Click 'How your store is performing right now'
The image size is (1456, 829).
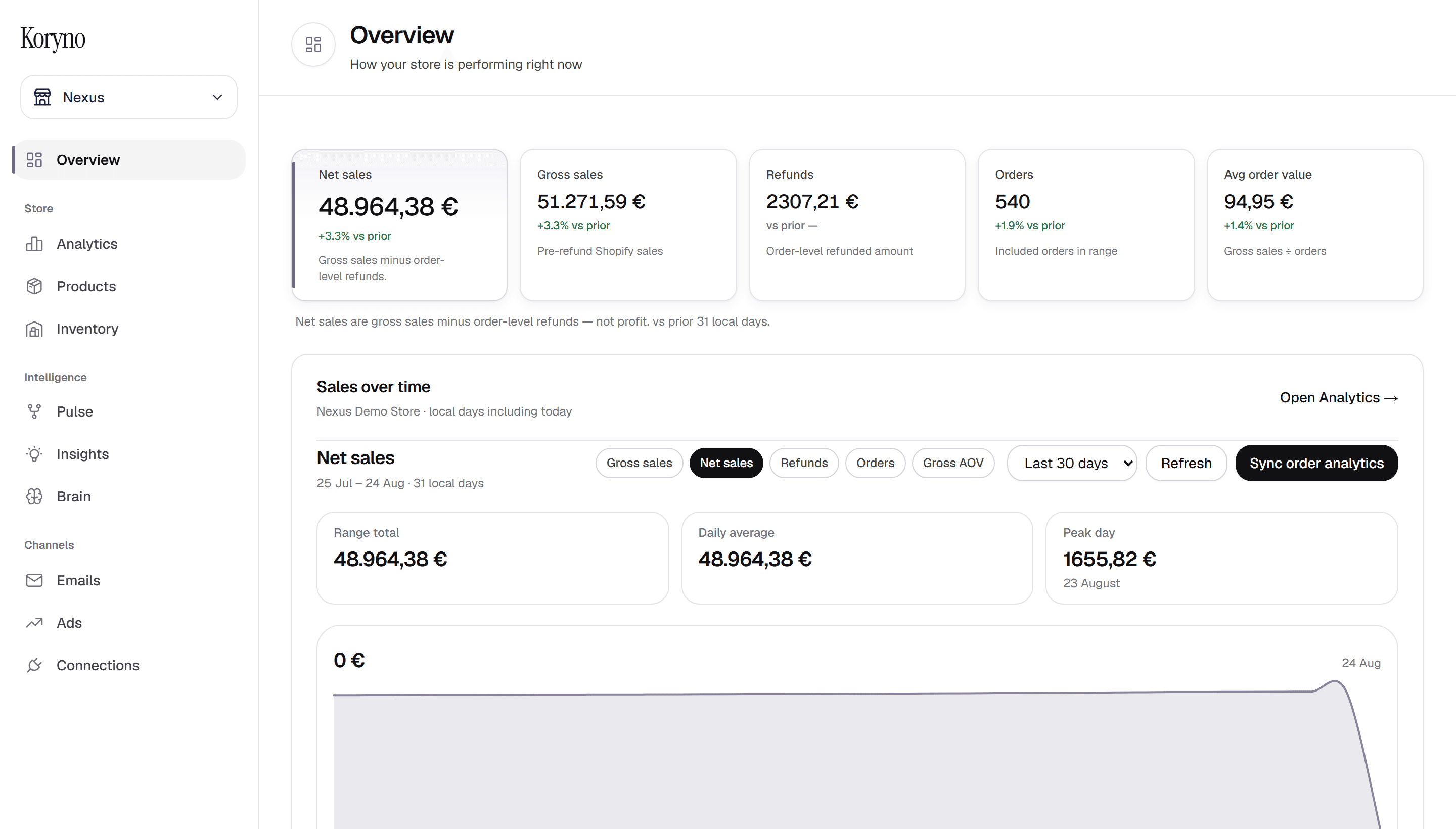[x=466, y=64]
